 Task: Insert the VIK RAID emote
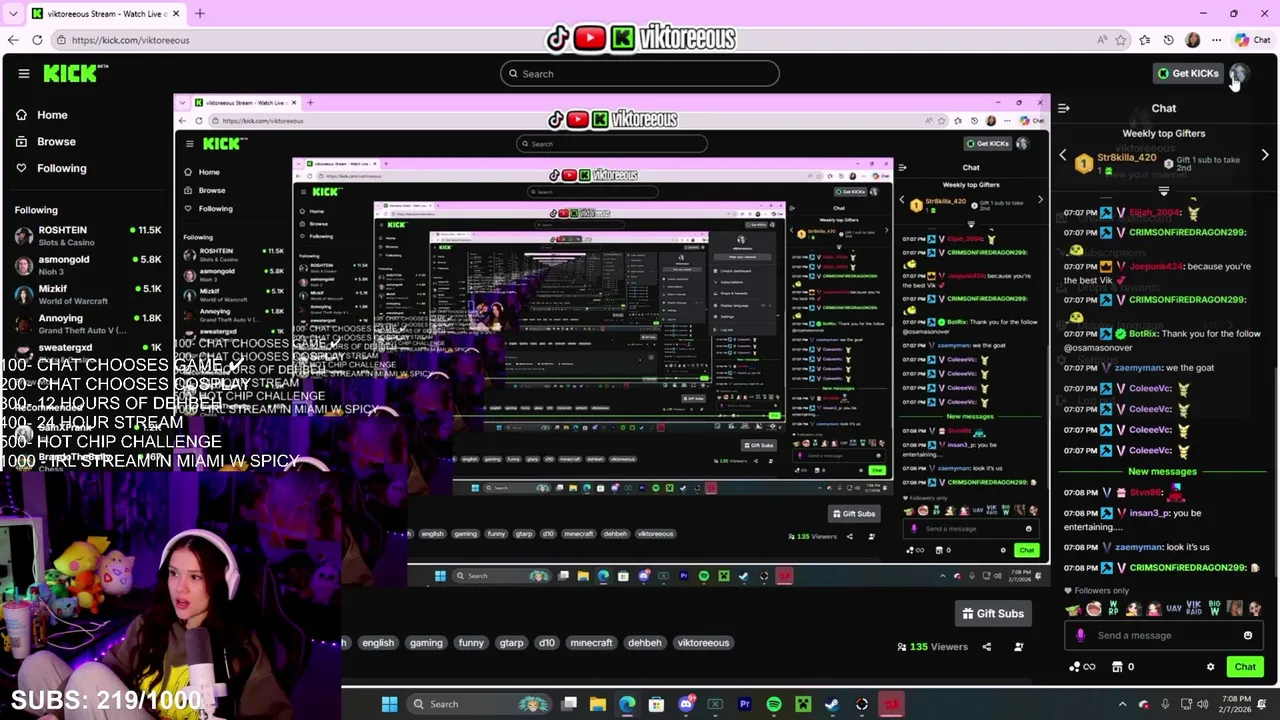click(x=1194, y=608)
